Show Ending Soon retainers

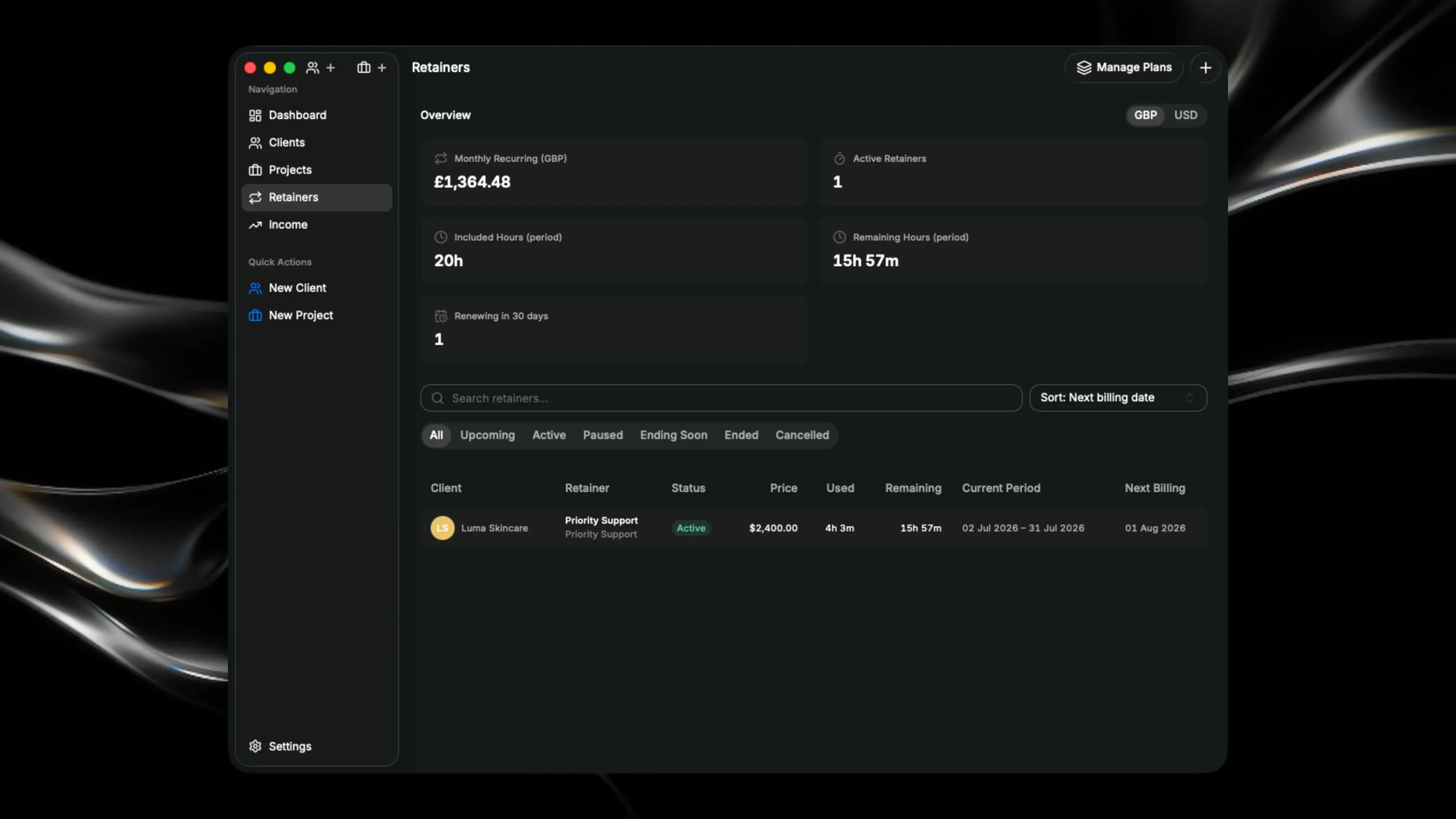coord(673,435)
